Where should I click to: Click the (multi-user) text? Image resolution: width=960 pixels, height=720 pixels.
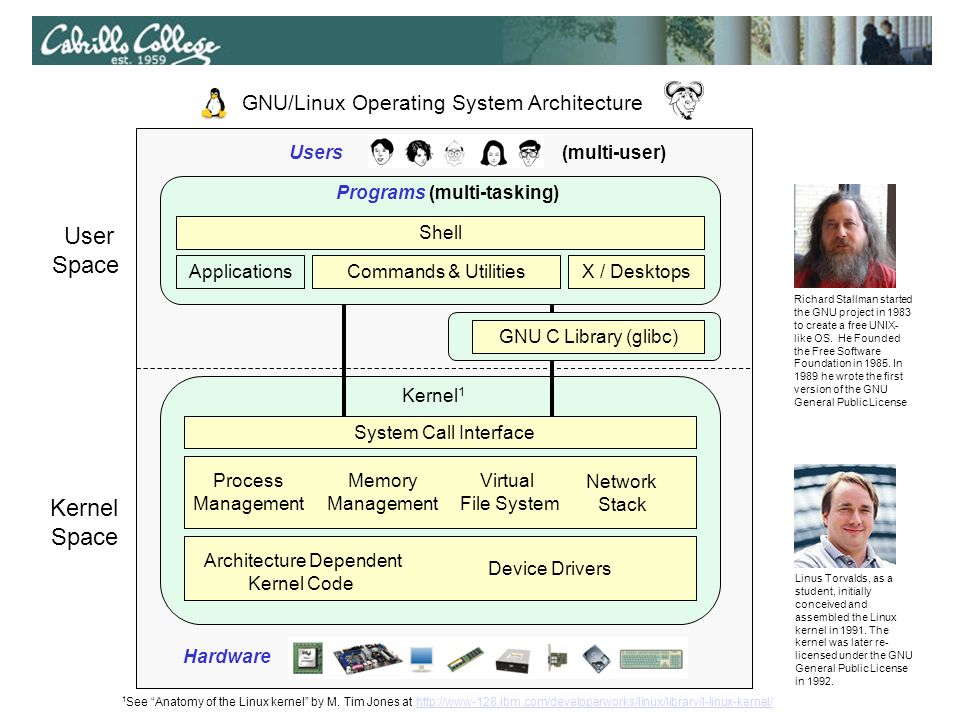point(613,152)
